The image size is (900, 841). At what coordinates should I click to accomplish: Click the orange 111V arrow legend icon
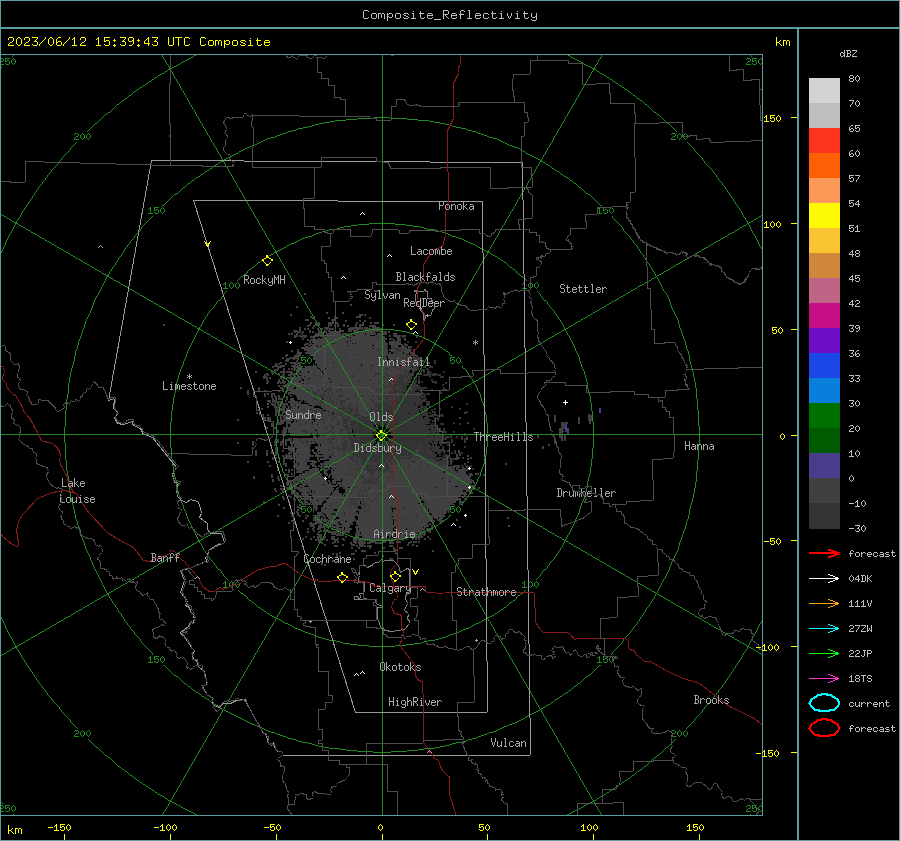coord(824,603)
